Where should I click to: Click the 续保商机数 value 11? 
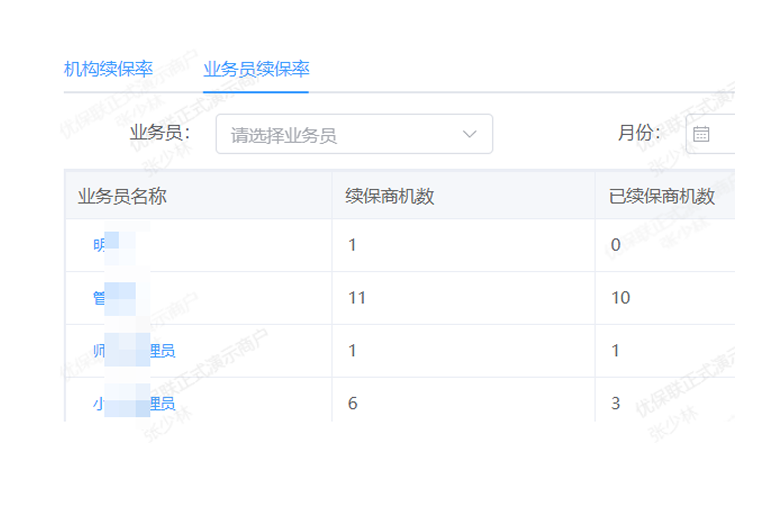coord(357,298)
